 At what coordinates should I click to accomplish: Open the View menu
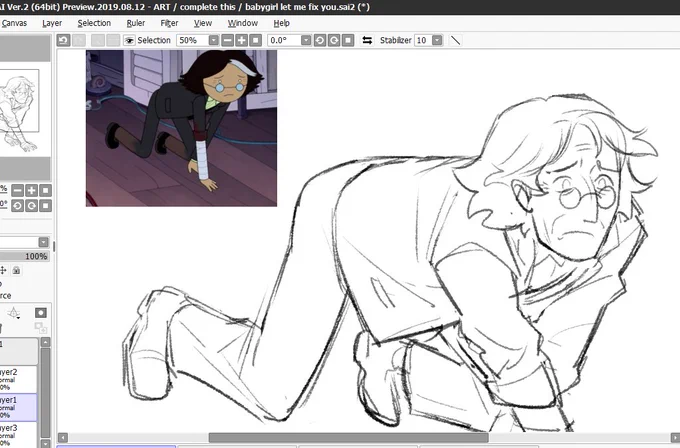(203, 23)
